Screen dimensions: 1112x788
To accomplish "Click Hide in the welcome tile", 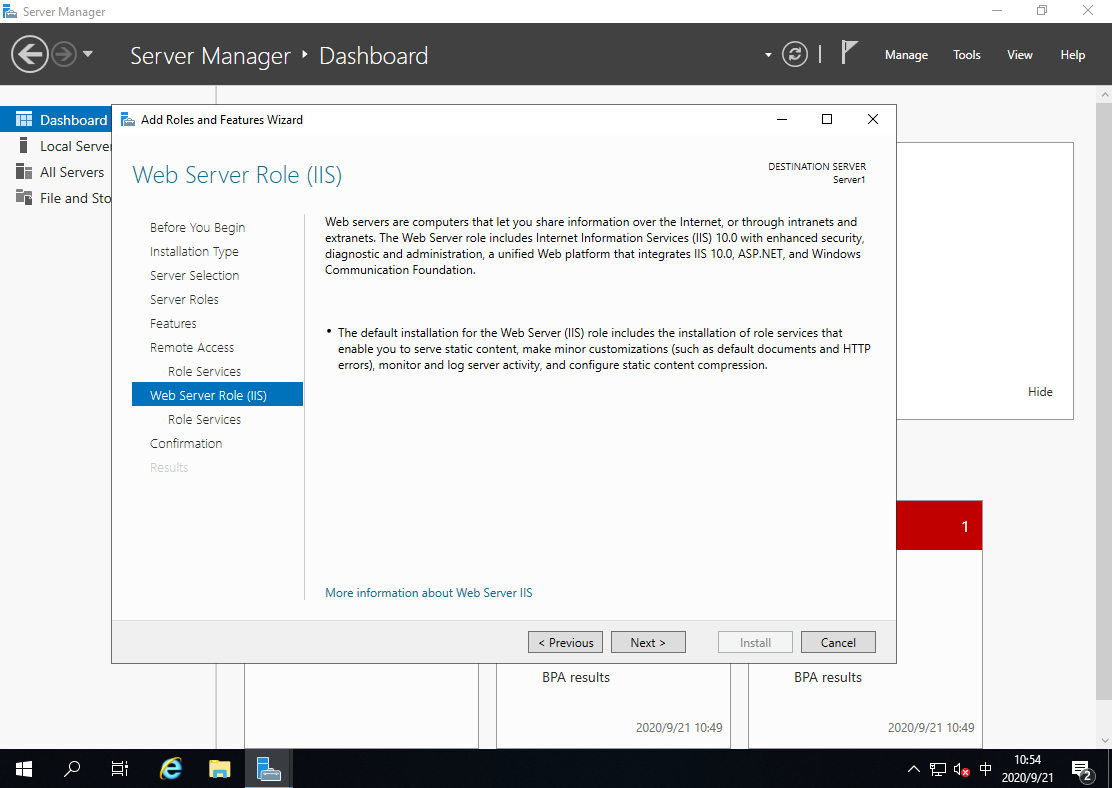I will pyautogui.click(x=1040, y=392).
